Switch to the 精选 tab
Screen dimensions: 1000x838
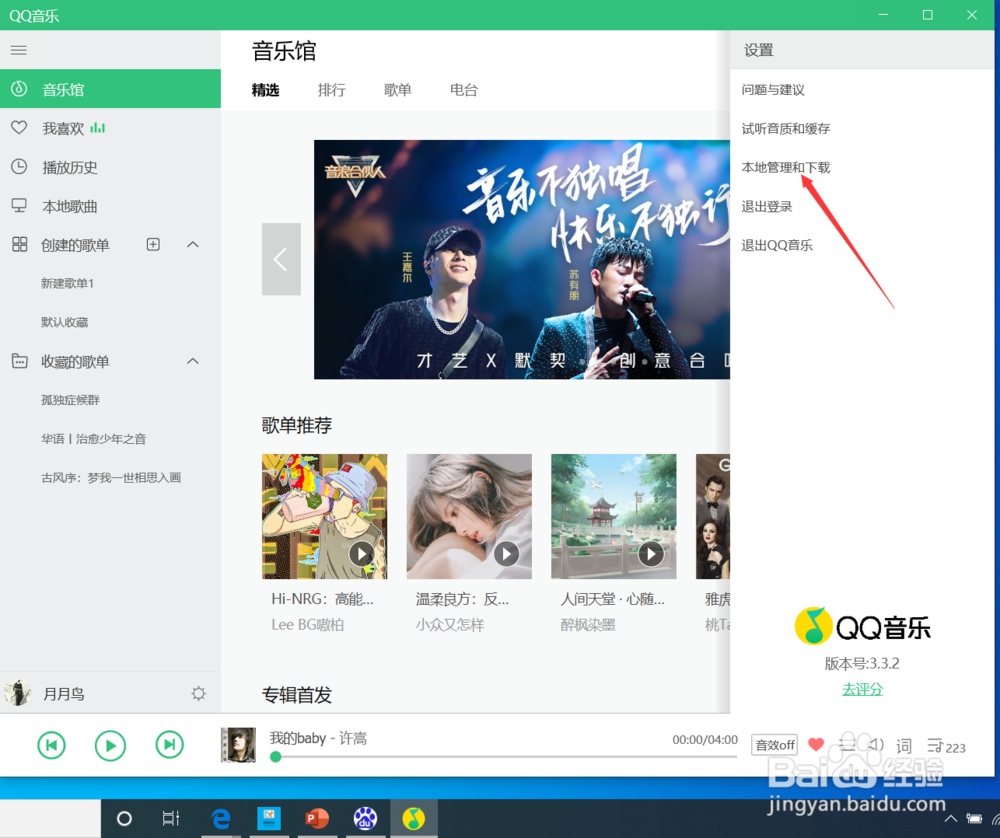(x=265, y=90)
